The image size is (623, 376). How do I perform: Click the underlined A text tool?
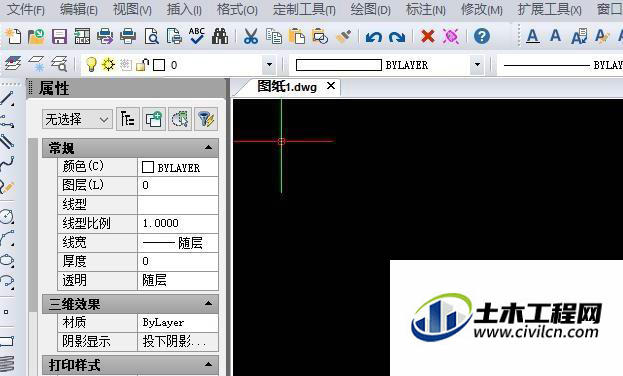coord(532,36)
